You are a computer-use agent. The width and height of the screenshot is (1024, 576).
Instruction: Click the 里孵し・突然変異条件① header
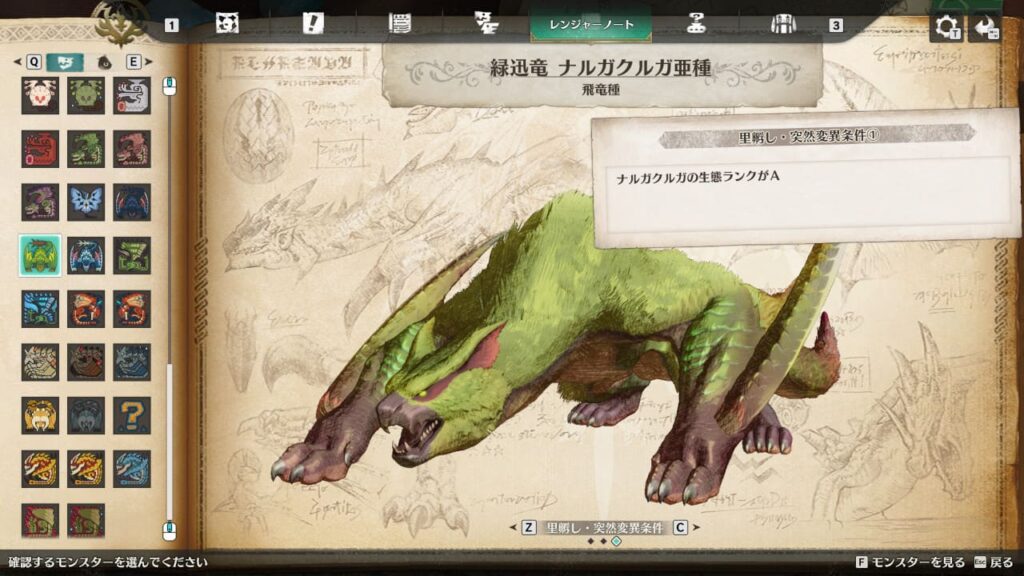808,136
